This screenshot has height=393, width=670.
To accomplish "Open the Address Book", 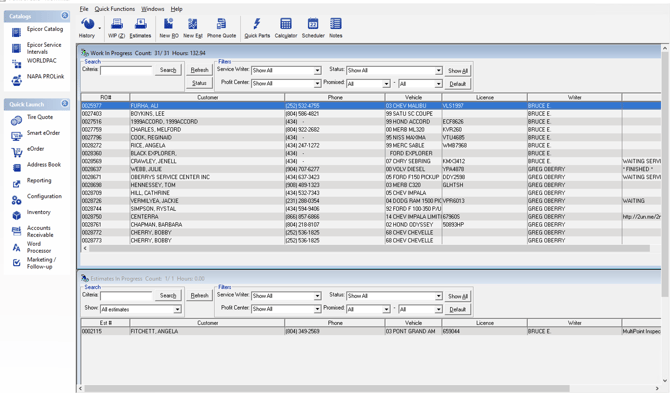I will pyautogui.click(x=37, y=166).
